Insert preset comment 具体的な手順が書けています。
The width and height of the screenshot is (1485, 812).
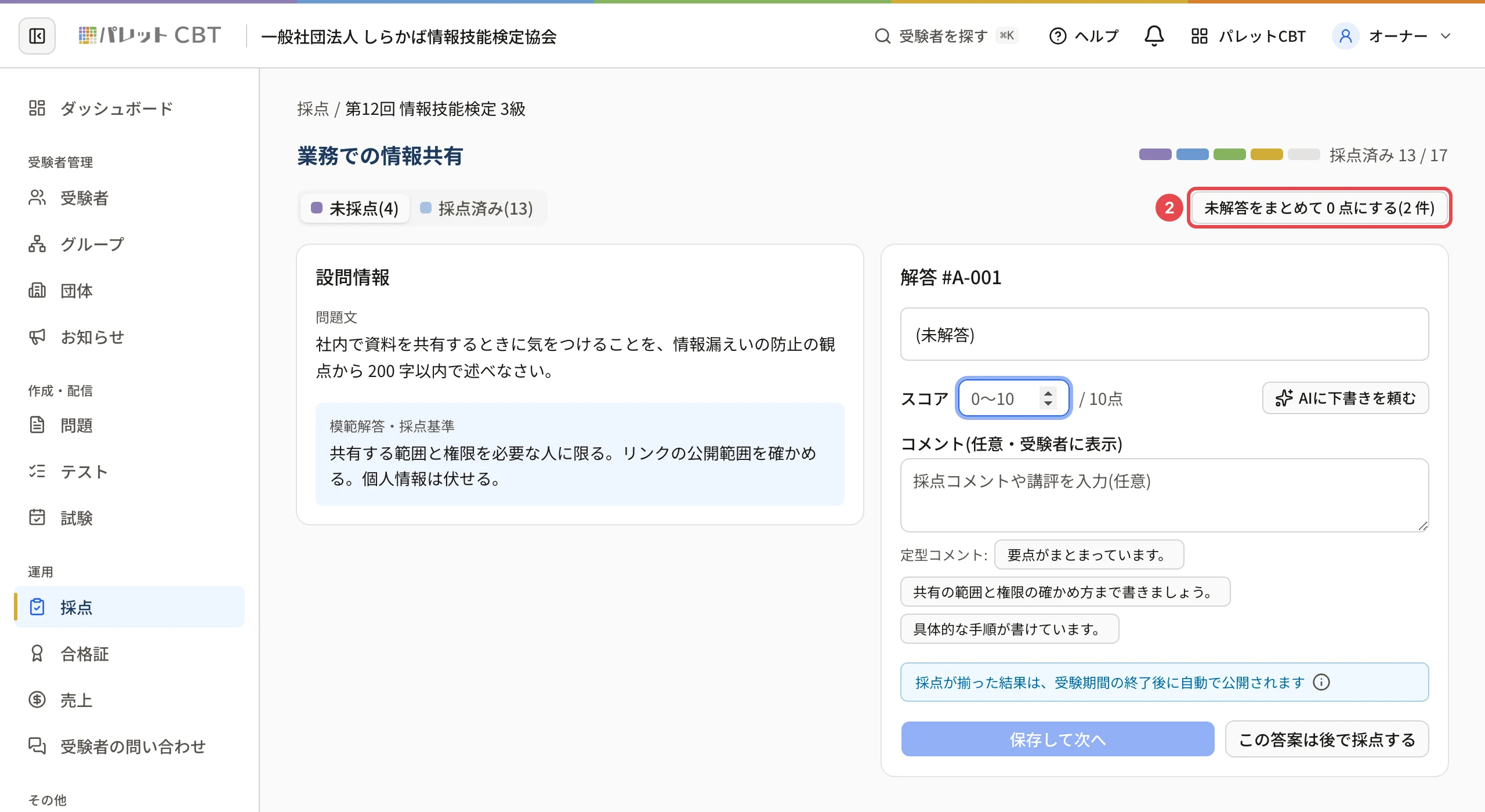click(x=1009, y=629)
